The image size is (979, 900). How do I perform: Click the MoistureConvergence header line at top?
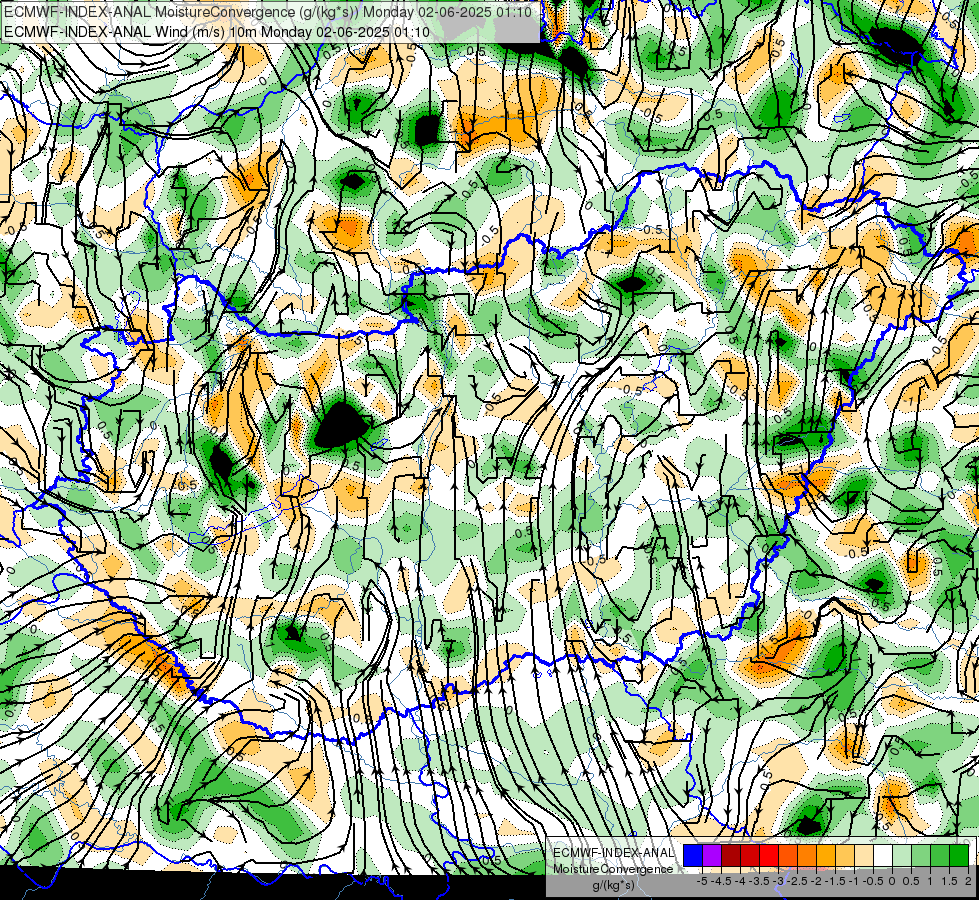(268, 12)
